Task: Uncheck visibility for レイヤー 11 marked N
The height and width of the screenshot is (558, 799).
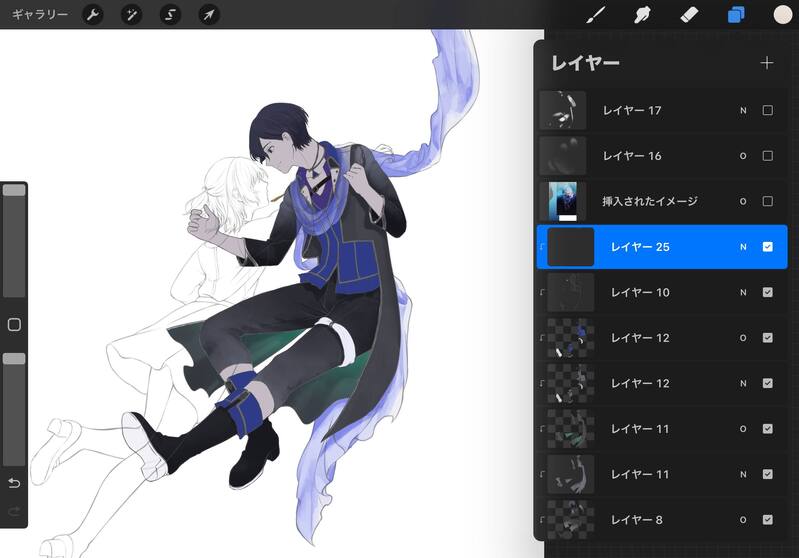Action: click(767, 474)
